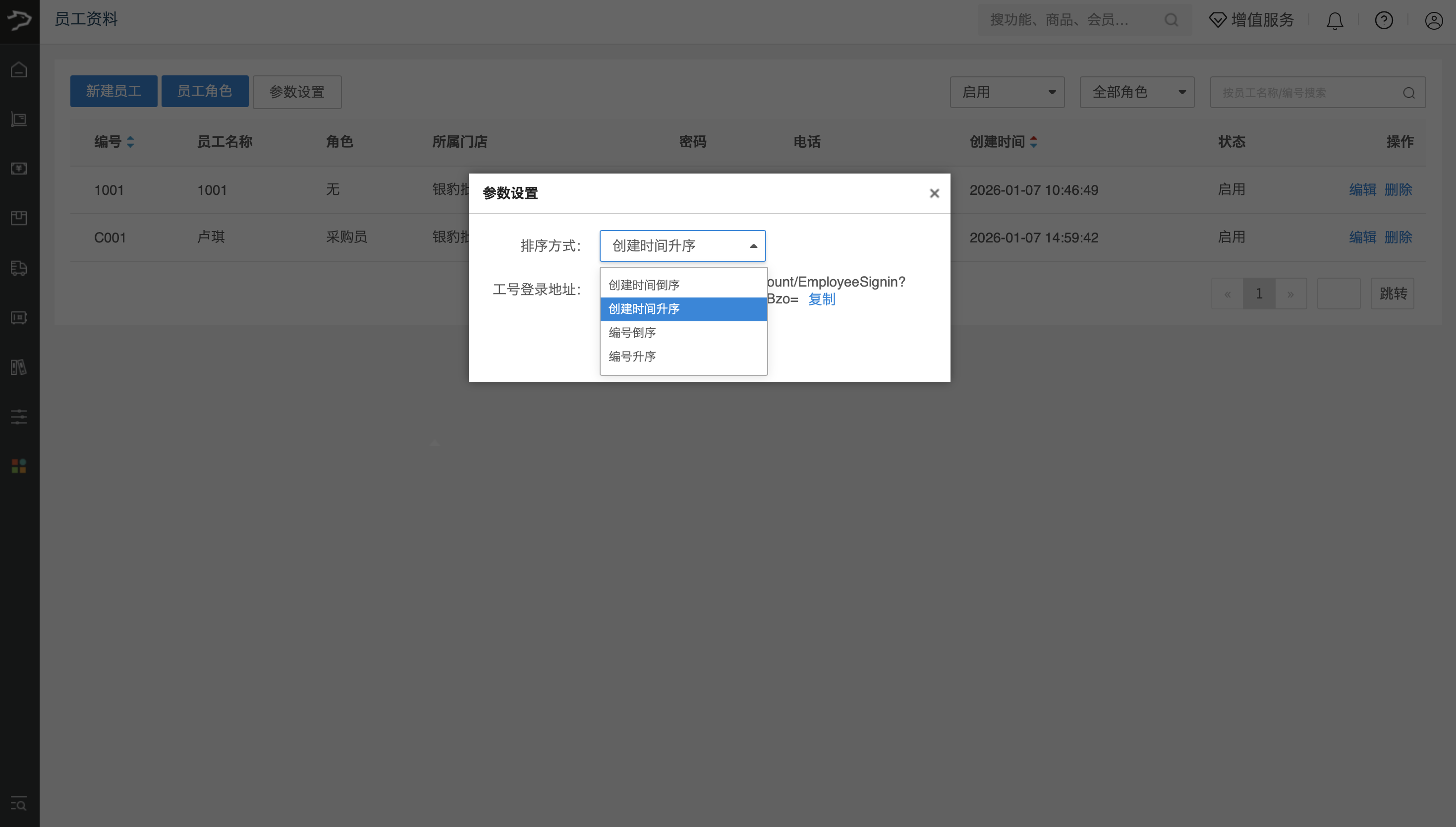Click the 复制 link to copy login URL
This screenshot has height=827, width=1456.
point(821,299)
